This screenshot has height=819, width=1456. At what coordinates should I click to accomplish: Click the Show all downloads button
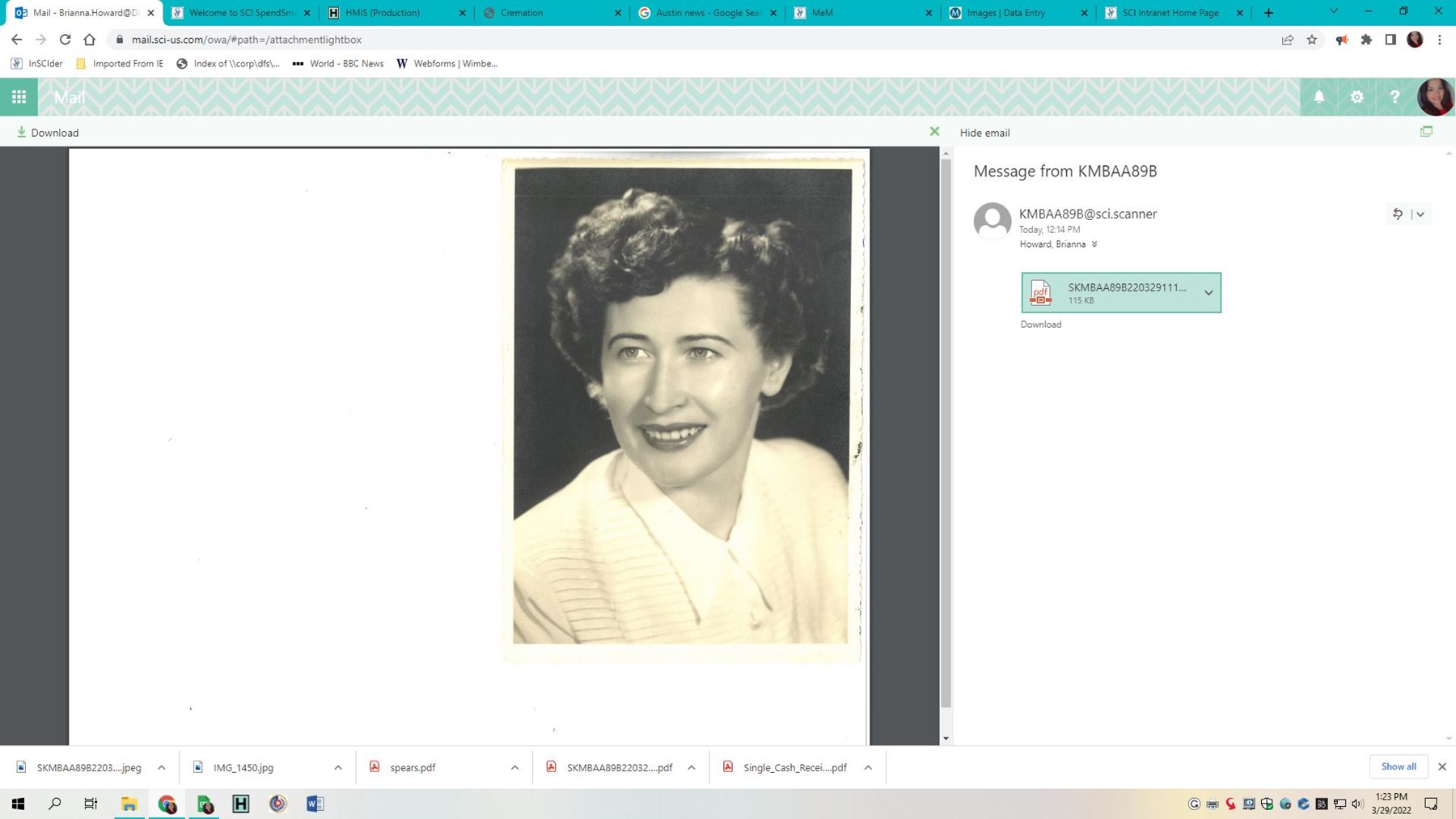coord(1399,766)
